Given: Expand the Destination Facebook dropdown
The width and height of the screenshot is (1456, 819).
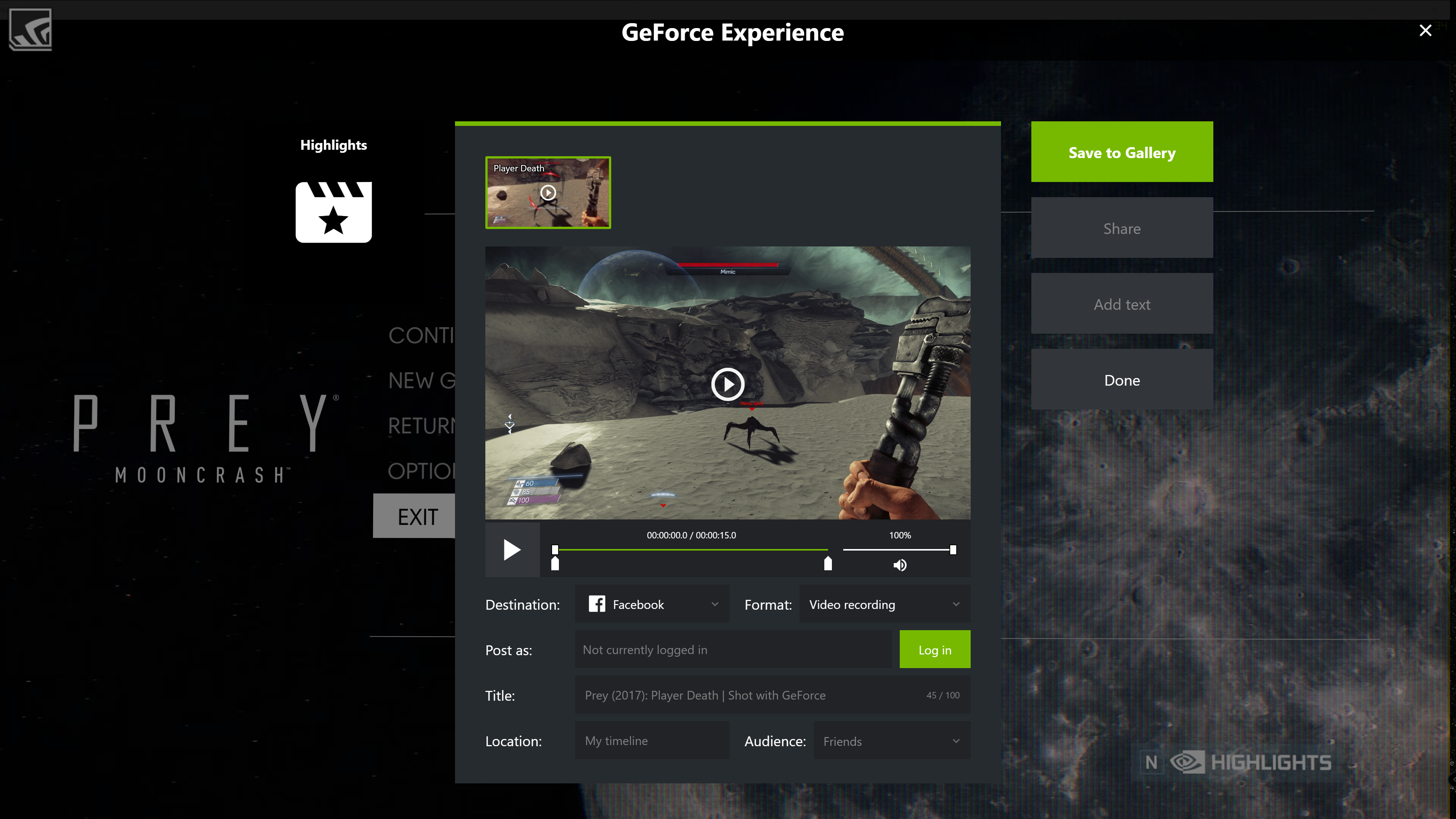Looking at the screenshot, I should [x=714, y=604].
